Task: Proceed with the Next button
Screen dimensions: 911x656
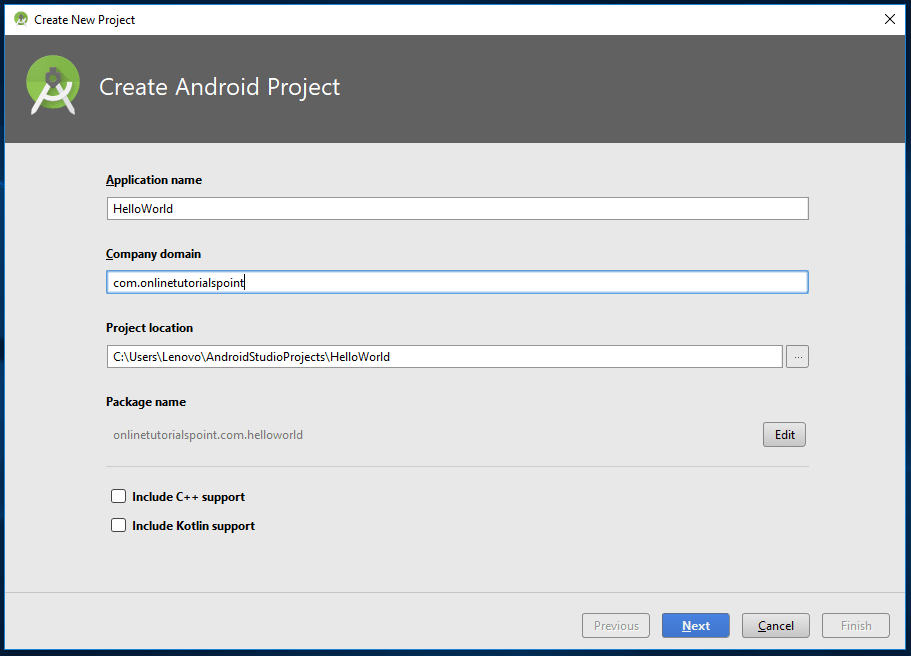Action: pos(695,626)
